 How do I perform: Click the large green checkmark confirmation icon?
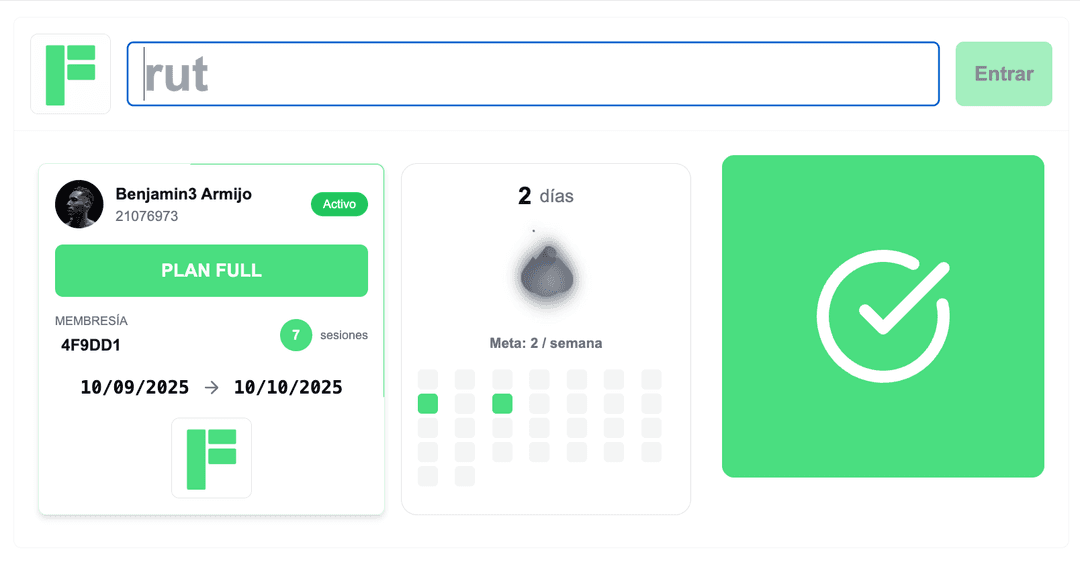(x=883, y=316)
